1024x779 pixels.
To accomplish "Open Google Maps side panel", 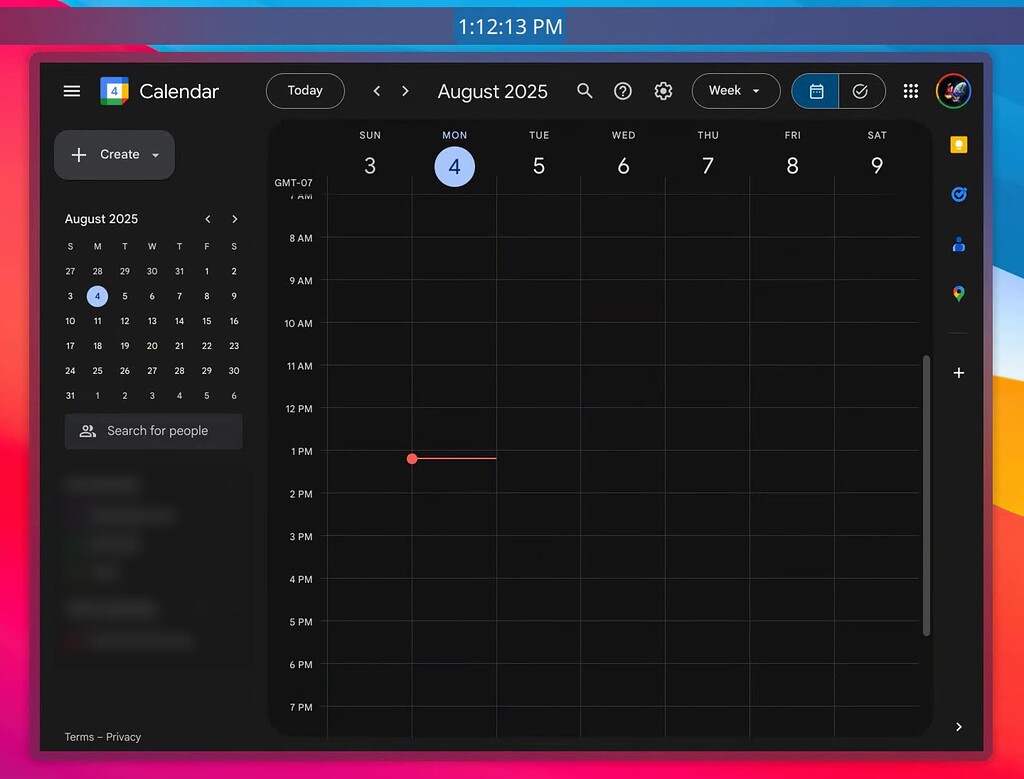I will click(959, 294).
